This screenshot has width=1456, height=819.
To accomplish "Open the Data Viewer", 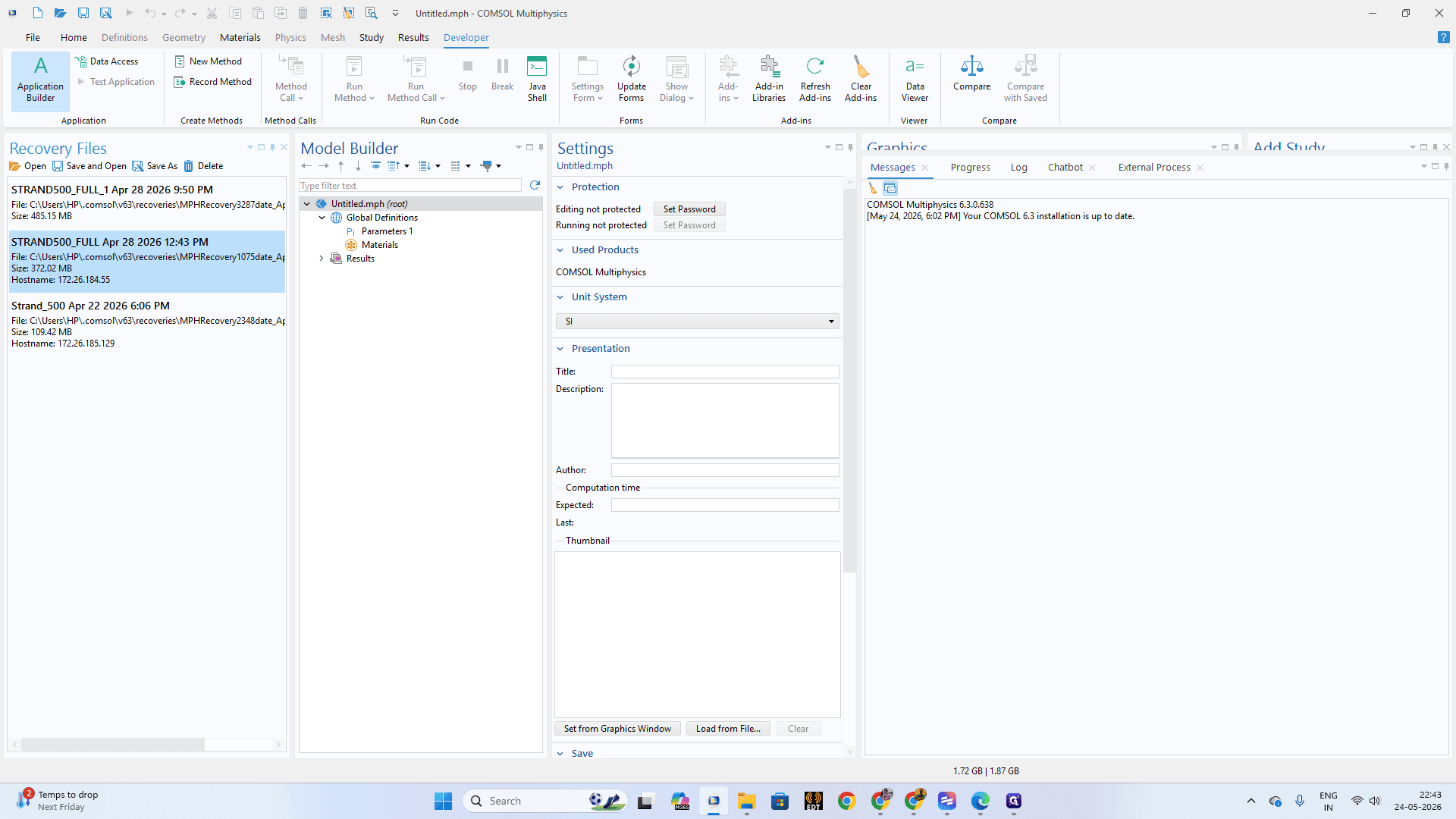I will tap(915, 79).
